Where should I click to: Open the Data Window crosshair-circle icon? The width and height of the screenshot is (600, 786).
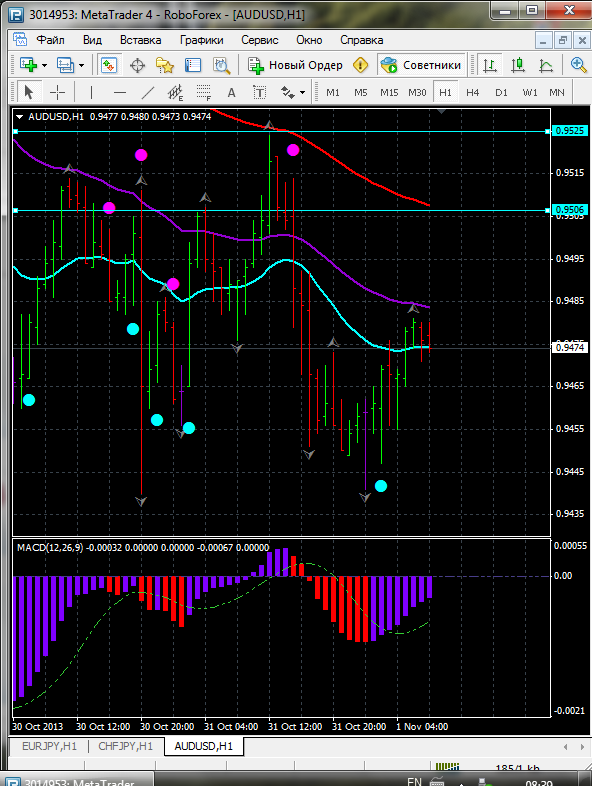(137, 65)
